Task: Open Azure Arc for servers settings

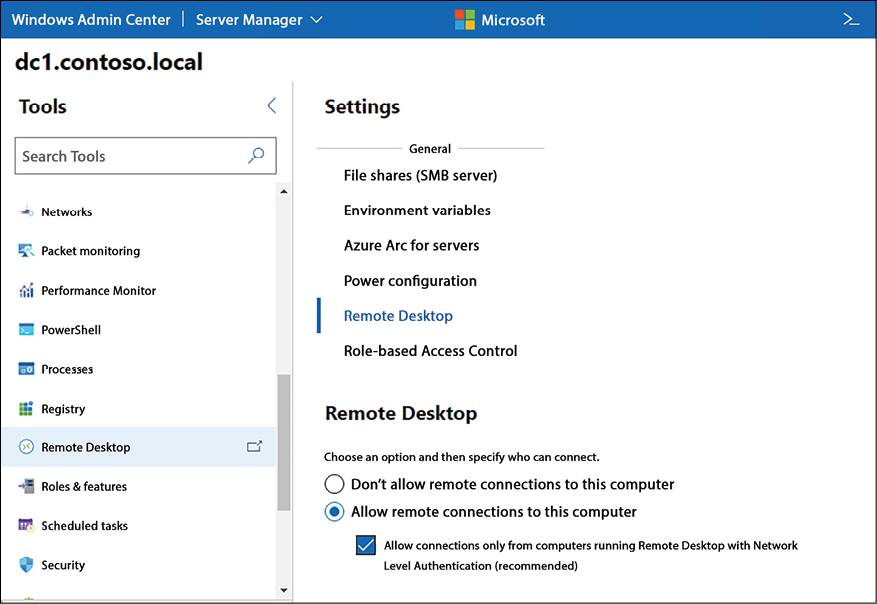Action: 412,246
